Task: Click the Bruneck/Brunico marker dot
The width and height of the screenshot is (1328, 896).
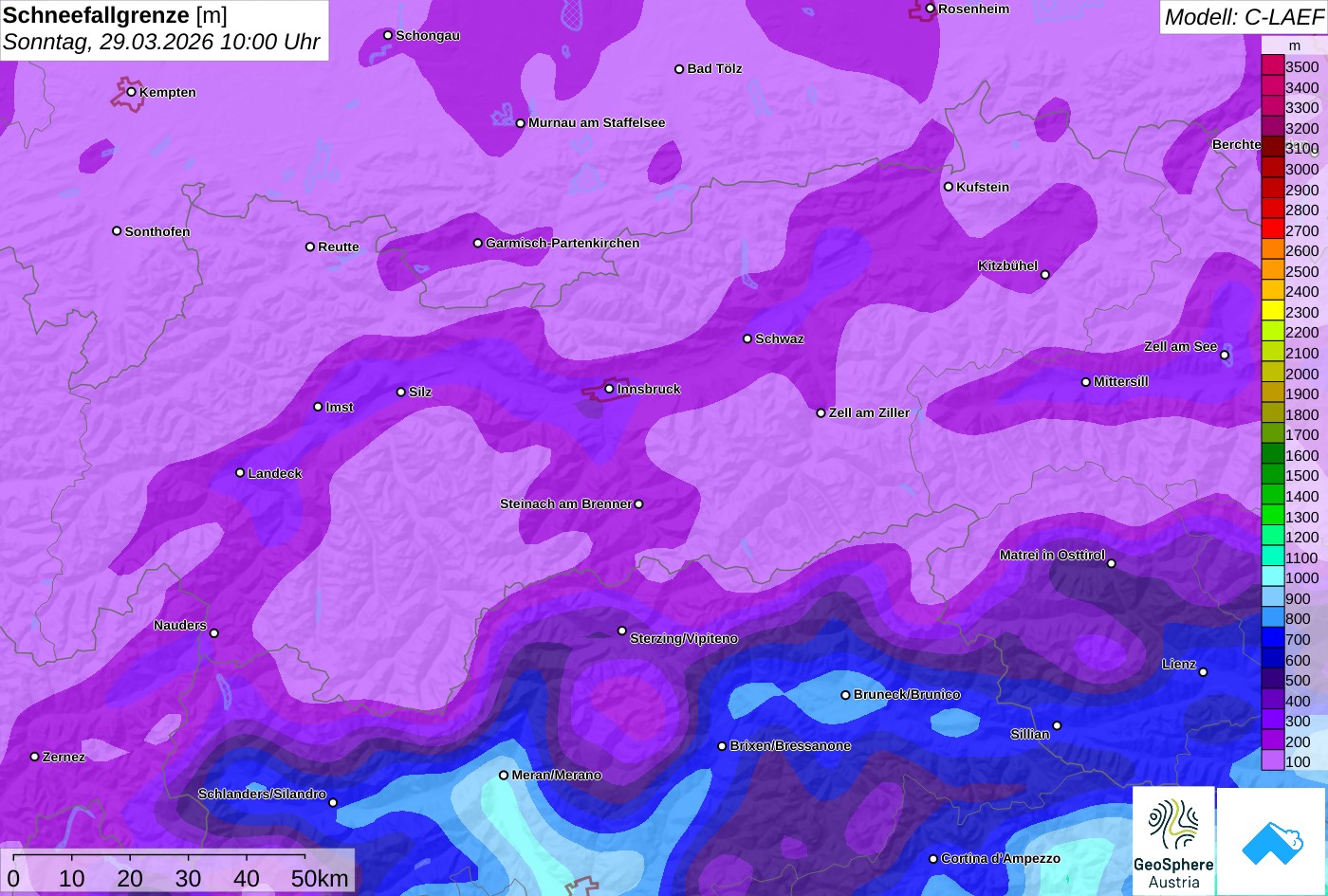Action: coord(846,695)
